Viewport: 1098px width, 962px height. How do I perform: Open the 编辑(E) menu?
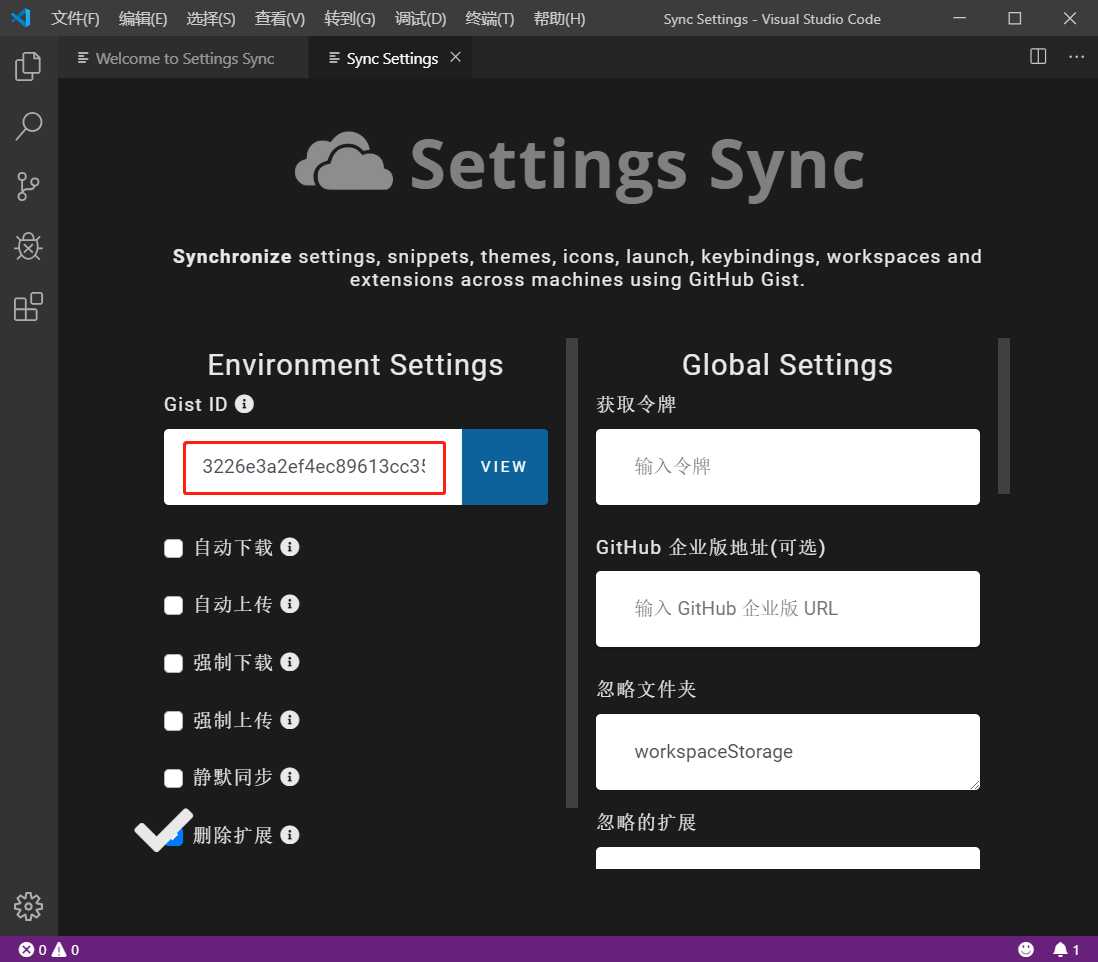(143, 18)
